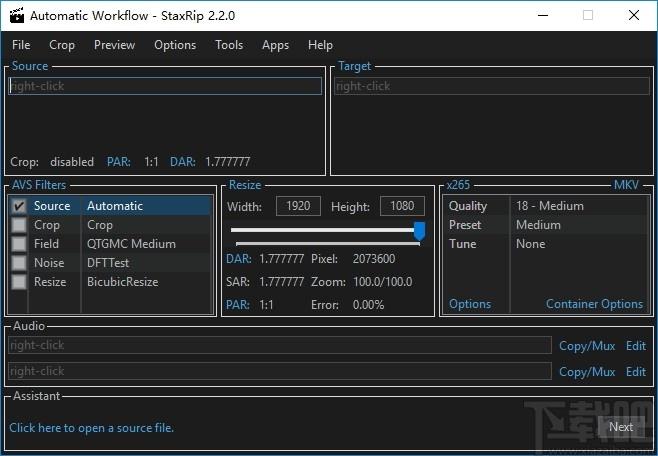Click the Resize panel PAR link
This screenshot has width=658, height=456.
238,305
